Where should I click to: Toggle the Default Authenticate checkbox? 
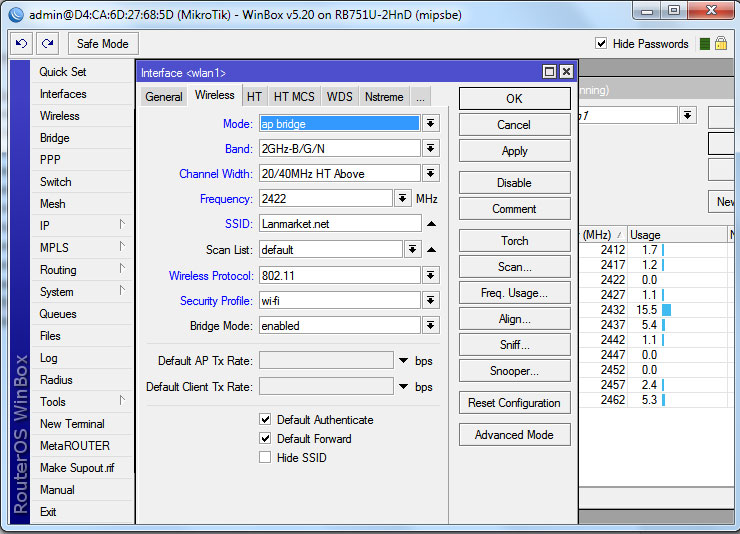[265, 420]
